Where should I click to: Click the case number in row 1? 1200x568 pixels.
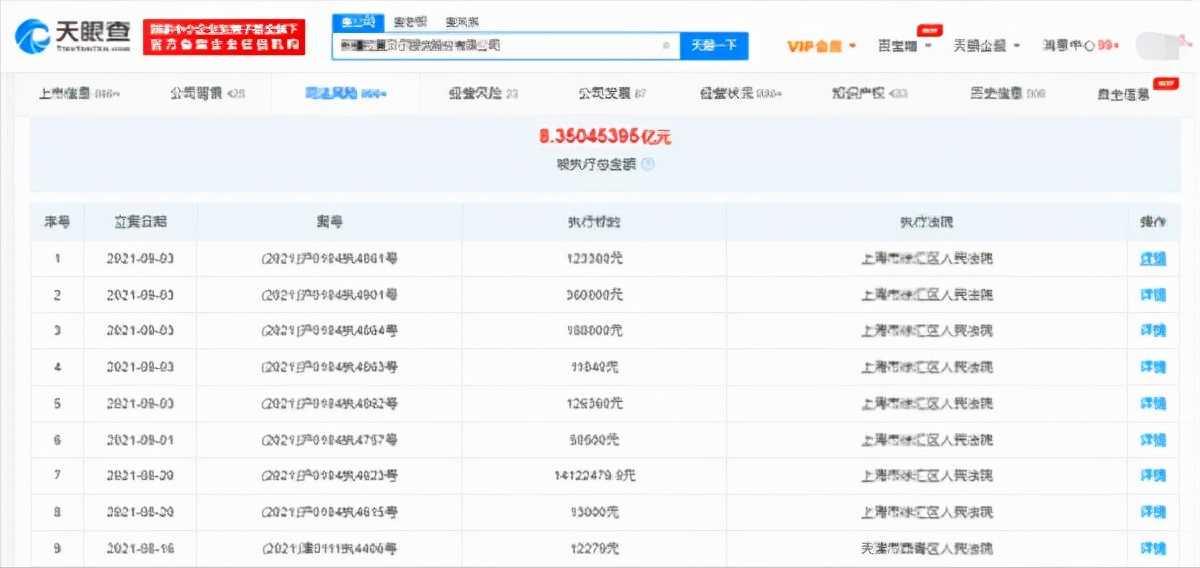(x=329, y=259)
